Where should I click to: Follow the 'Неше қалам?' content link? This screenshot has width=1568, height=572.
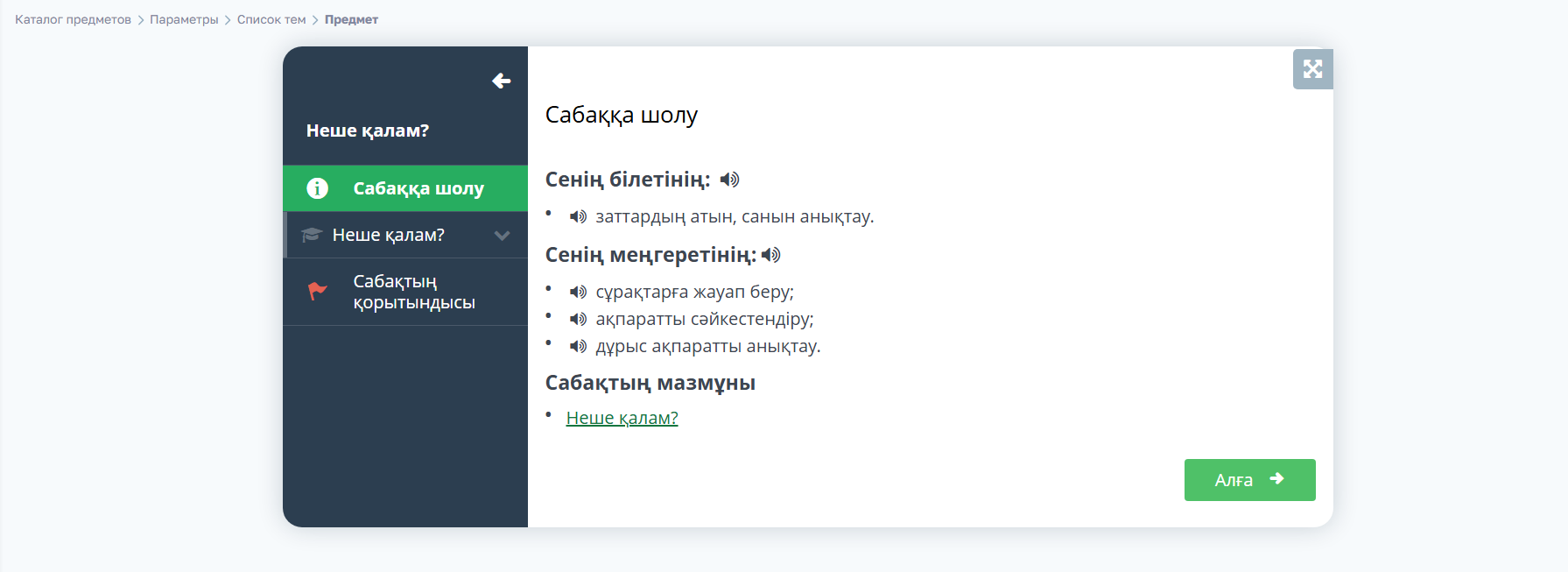click(x=622, y=418)
